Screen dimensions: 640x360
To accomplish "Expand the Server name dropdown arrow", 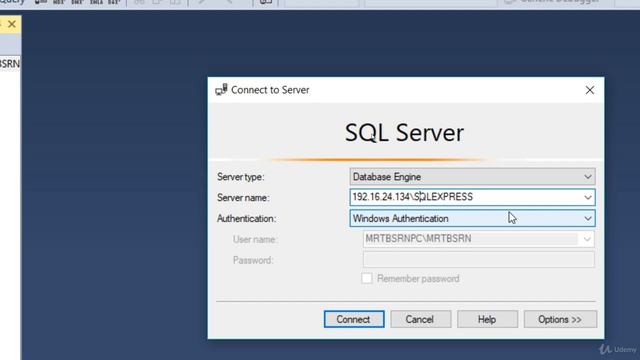I will pos(587,198).
